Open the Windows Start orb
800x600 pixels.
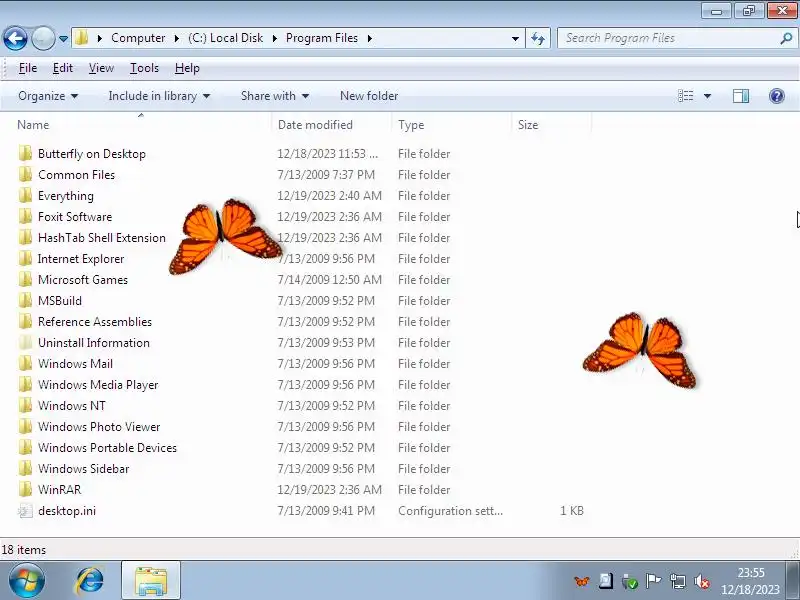(26, 581)
